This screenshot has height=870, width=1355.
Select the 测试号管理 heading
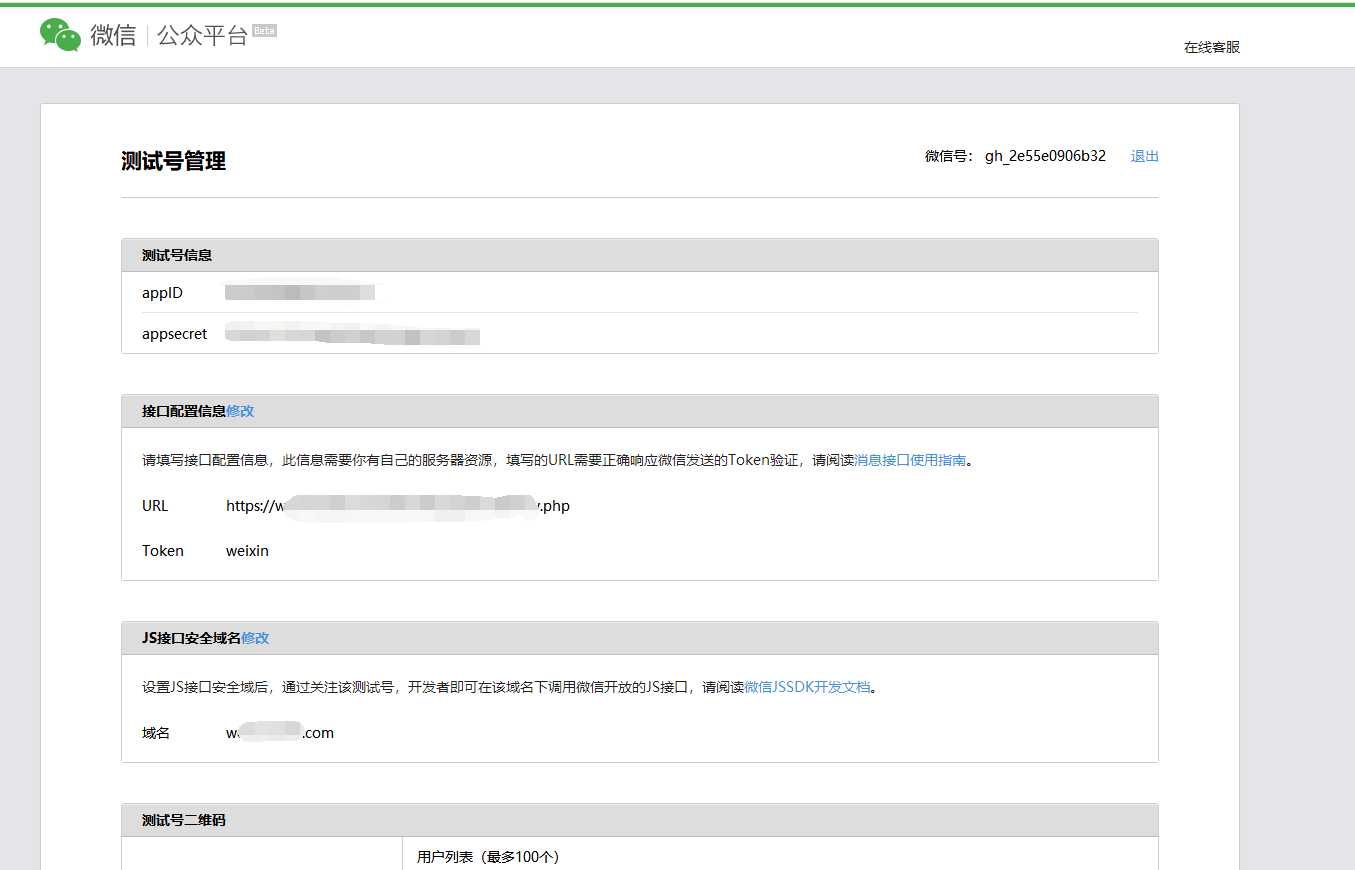(x=173, y=161)
